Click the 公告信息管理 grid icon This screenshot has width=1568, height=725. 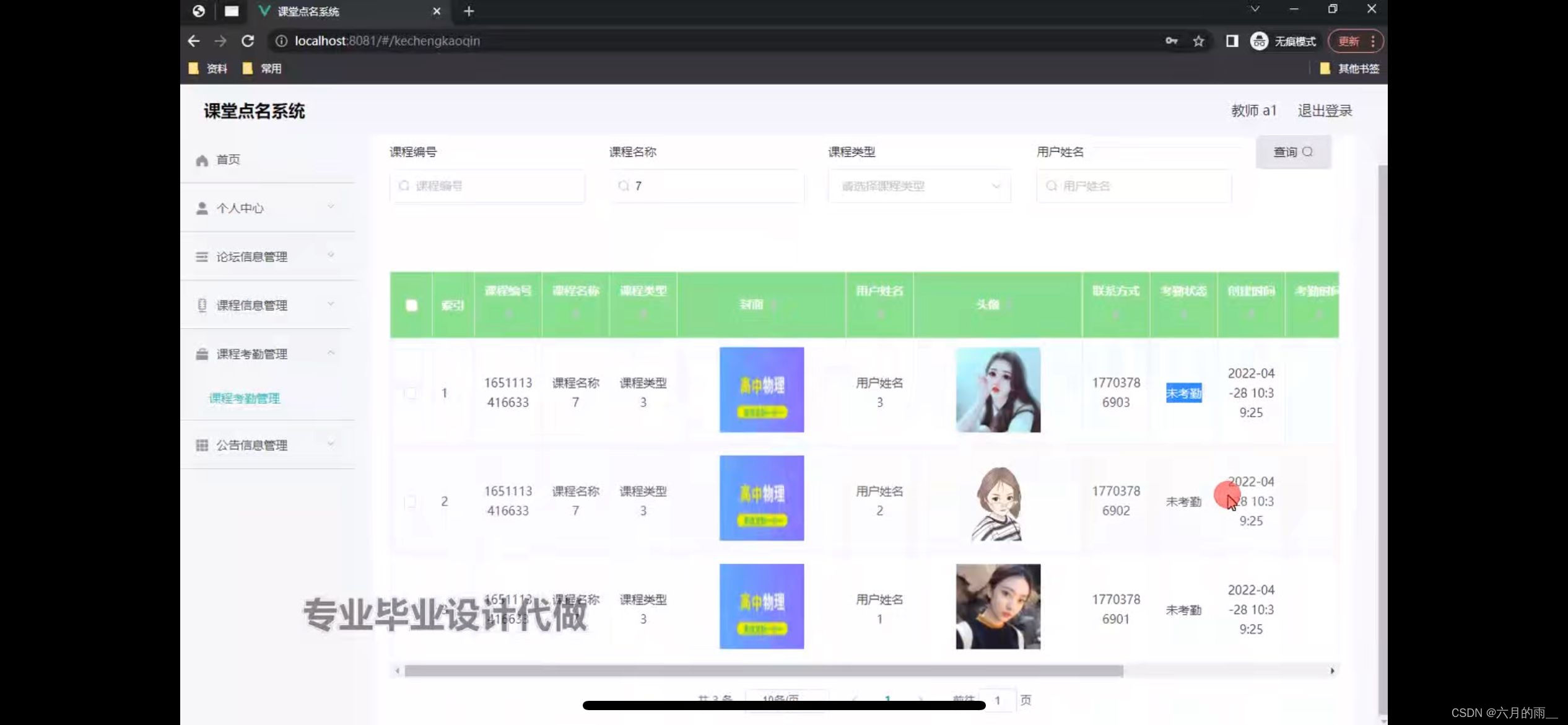pyautogui.click(x=202, y=445)
